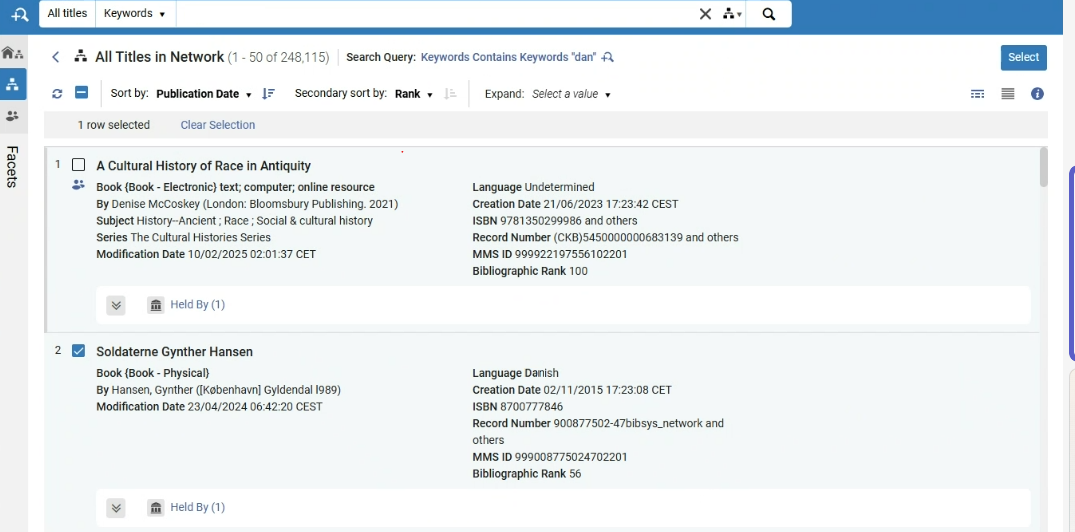Toggle secondary sort direction icon
The width and height of the screenshot is (1075, 532).
[450, 94]
